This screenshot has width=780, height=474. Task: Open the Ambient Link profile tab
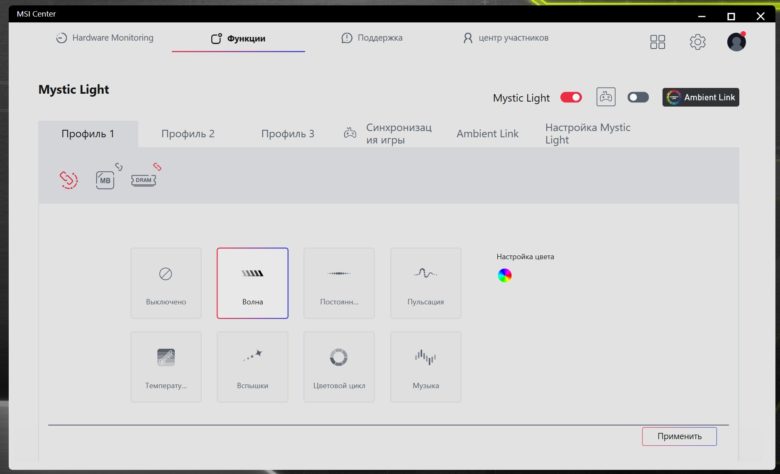pos(488,134)
